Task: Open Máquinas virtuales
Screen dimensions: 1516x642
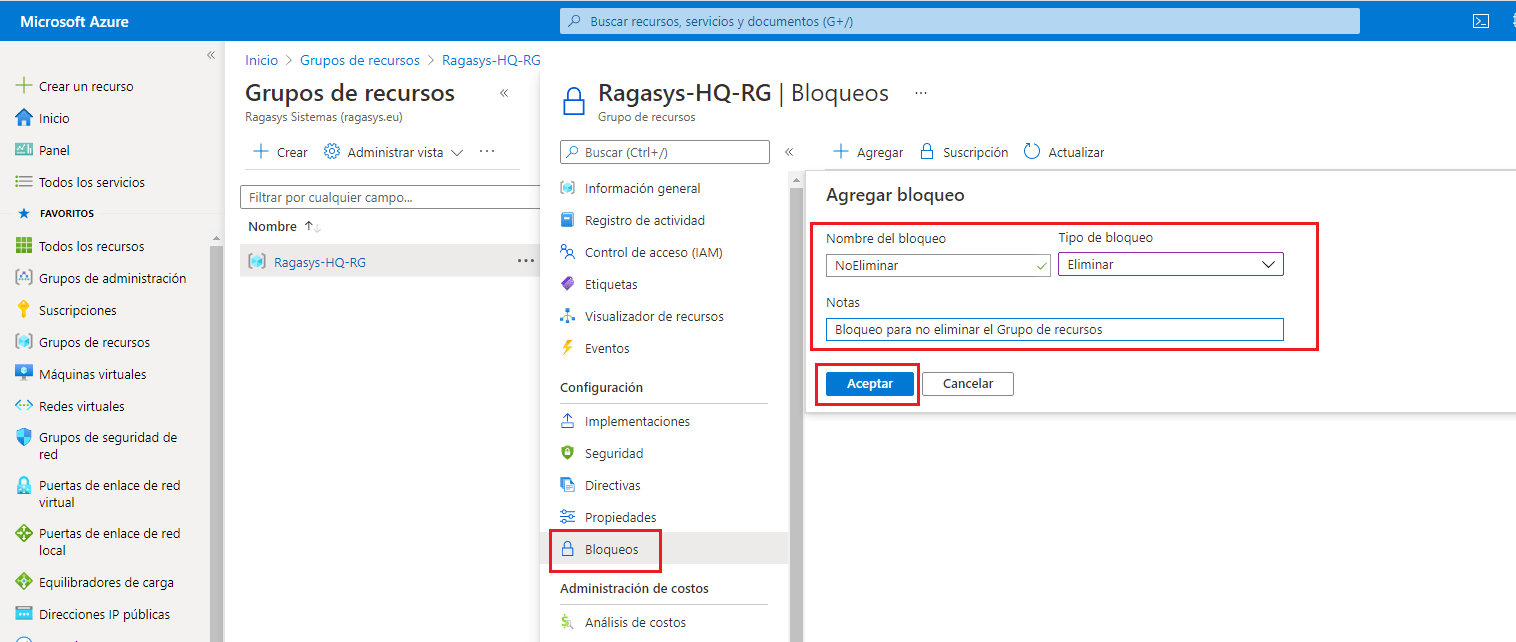Action: pos(81,374)
